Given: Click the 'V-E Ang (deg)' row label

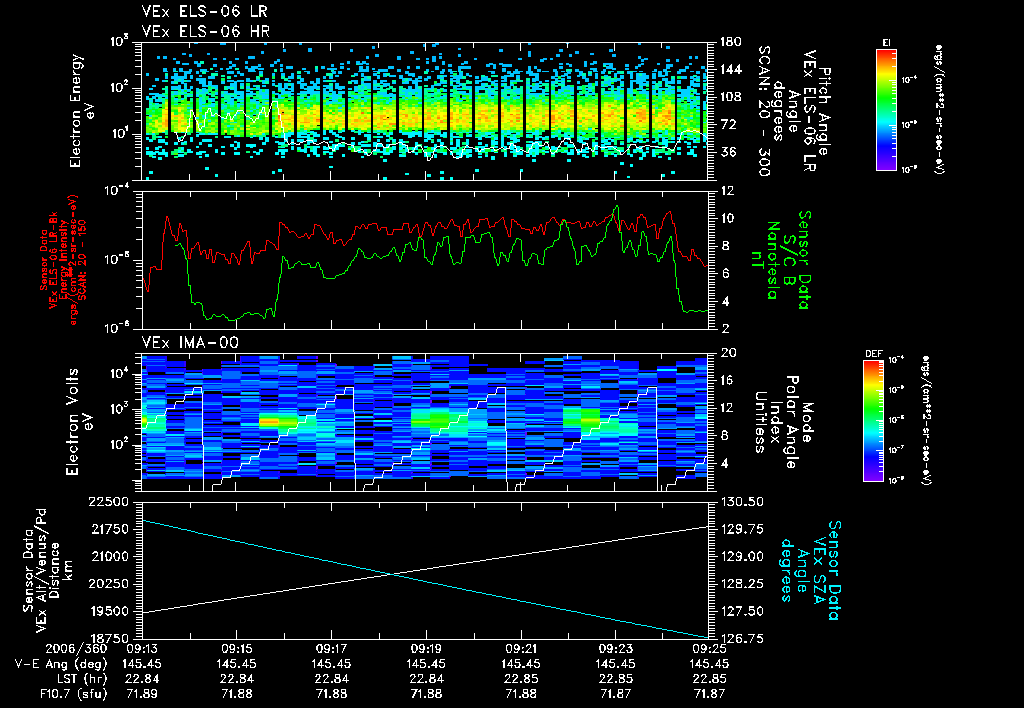Looking at the screenshot, I should 61,664.
